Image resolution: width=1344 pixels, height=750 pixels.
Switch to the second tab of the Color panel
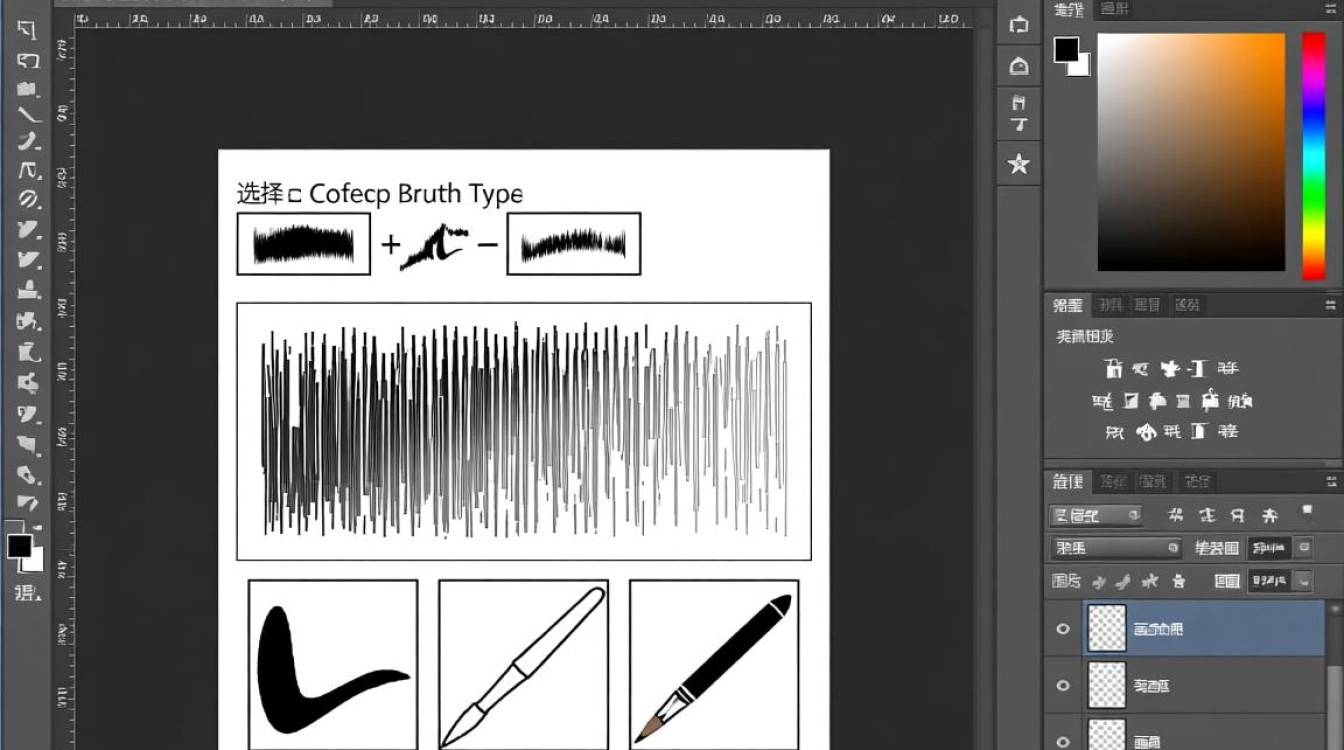[x=1115, y=9]
